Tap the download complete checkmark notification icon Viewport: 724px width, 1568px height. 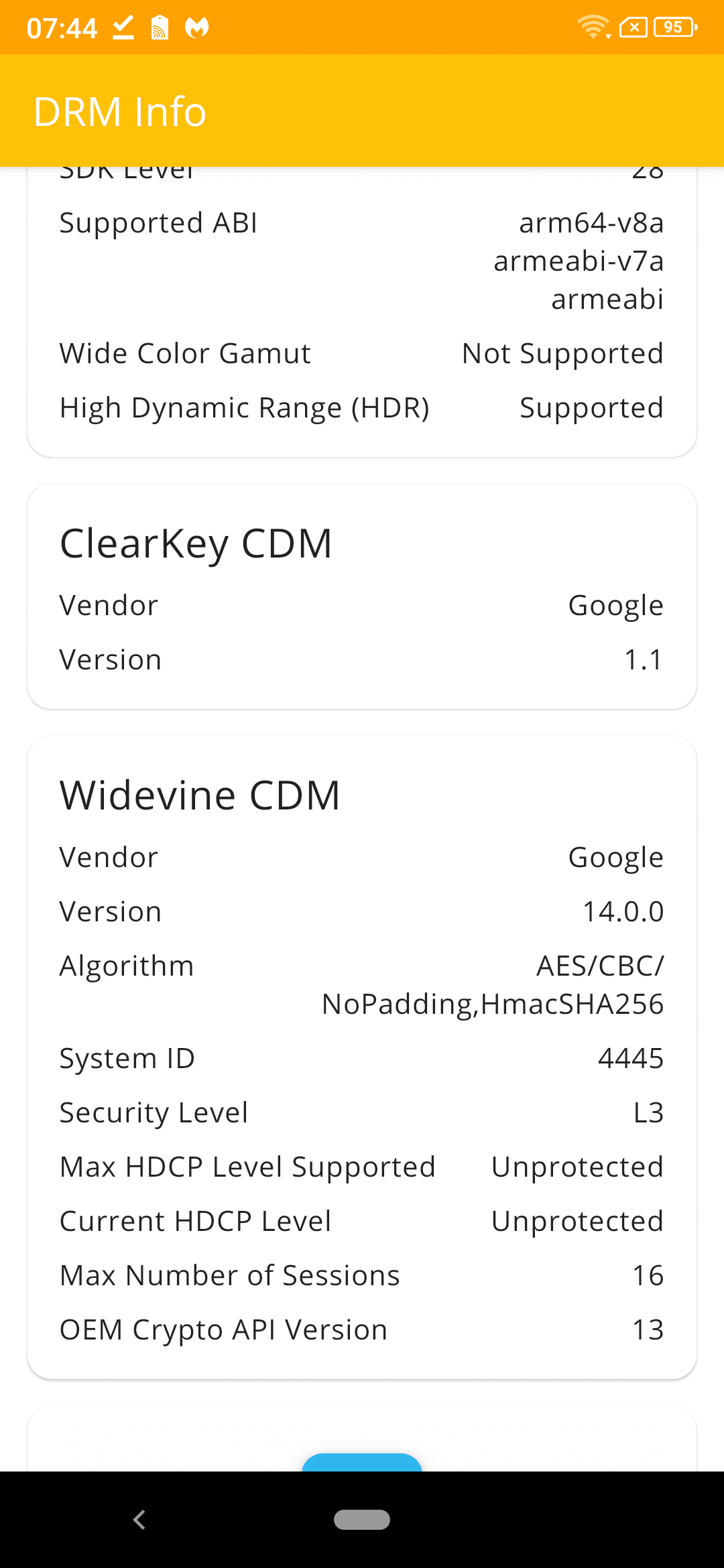coord(123,27)
